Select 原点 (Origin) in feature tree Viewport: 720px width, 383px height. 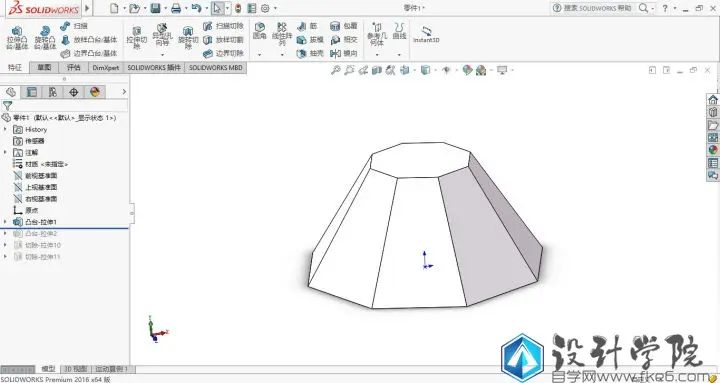pyautogui.click(x=26, y=210)
